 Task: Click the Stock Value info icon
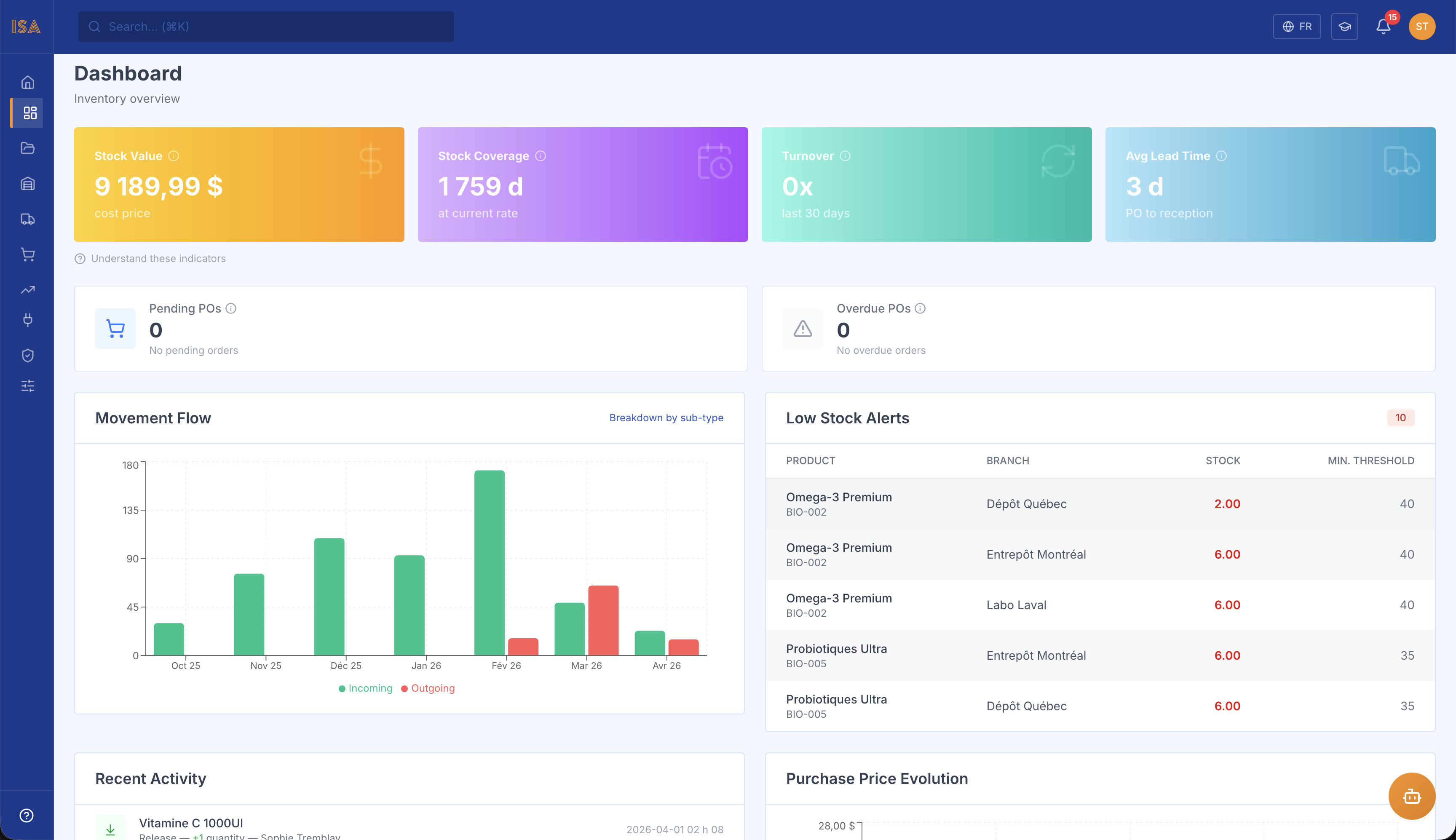coord(174,156)
